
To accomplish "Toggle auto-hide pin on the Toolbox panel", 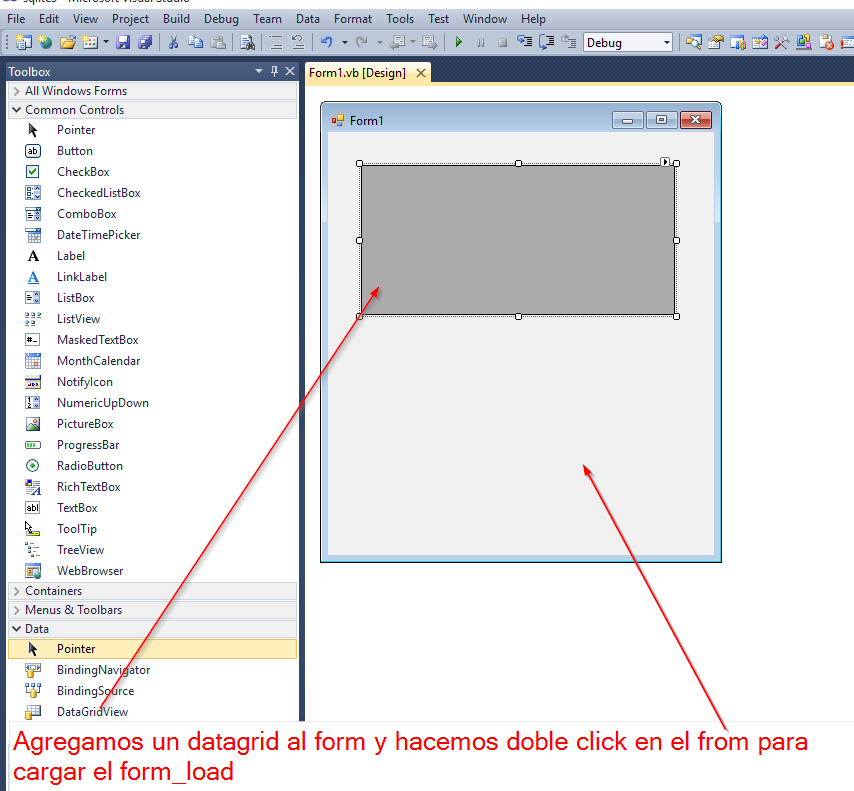I will 274,71.
